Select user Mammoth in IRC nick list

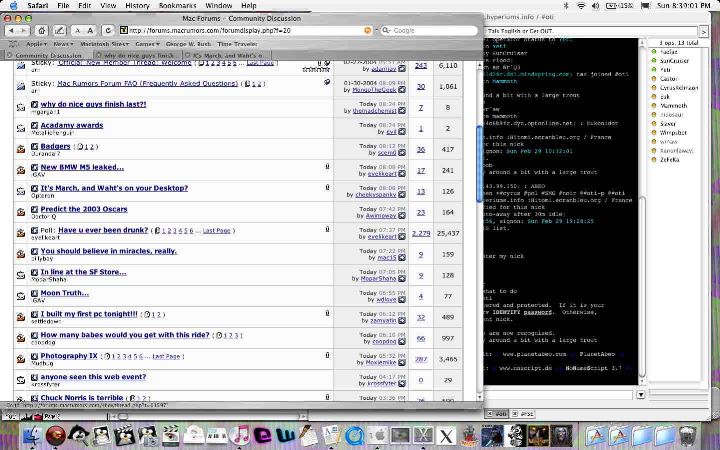673,106
